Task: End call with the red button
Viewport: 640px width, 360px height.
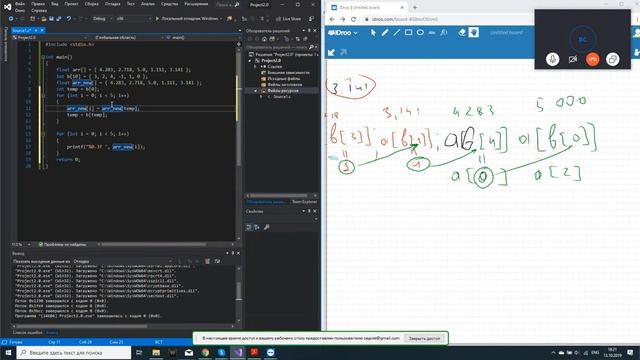Action: click(593, 59)
